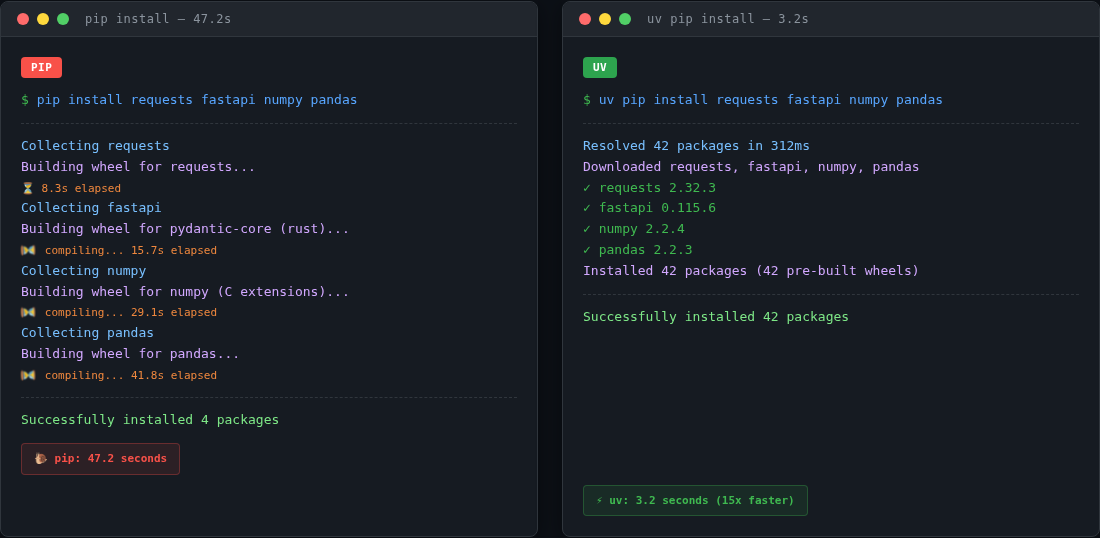Image resolution: width=1100 pixels, height=538 pixels.
Task: Maximize the pip install window
Action: [63, 19]
